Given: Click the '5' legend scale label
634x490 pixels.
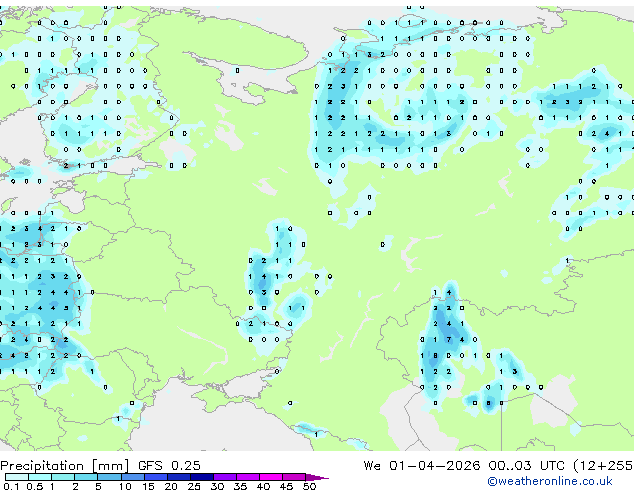Looking at the screenshot, I should click(98, 486).
